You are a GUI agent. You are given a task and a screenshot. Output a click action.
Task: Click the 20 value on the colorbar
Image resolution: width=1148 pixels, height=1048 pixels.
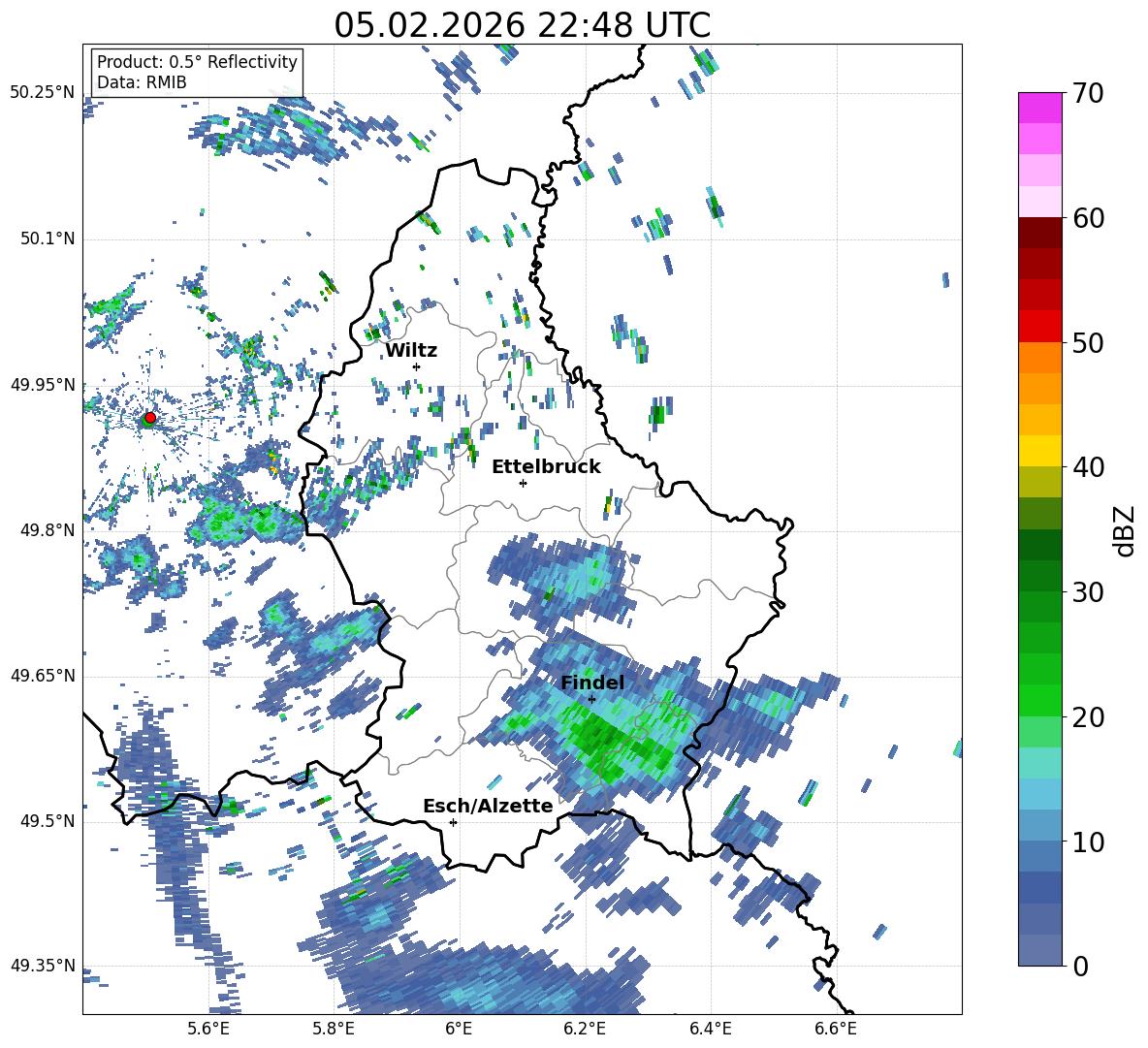[1088, 717]
